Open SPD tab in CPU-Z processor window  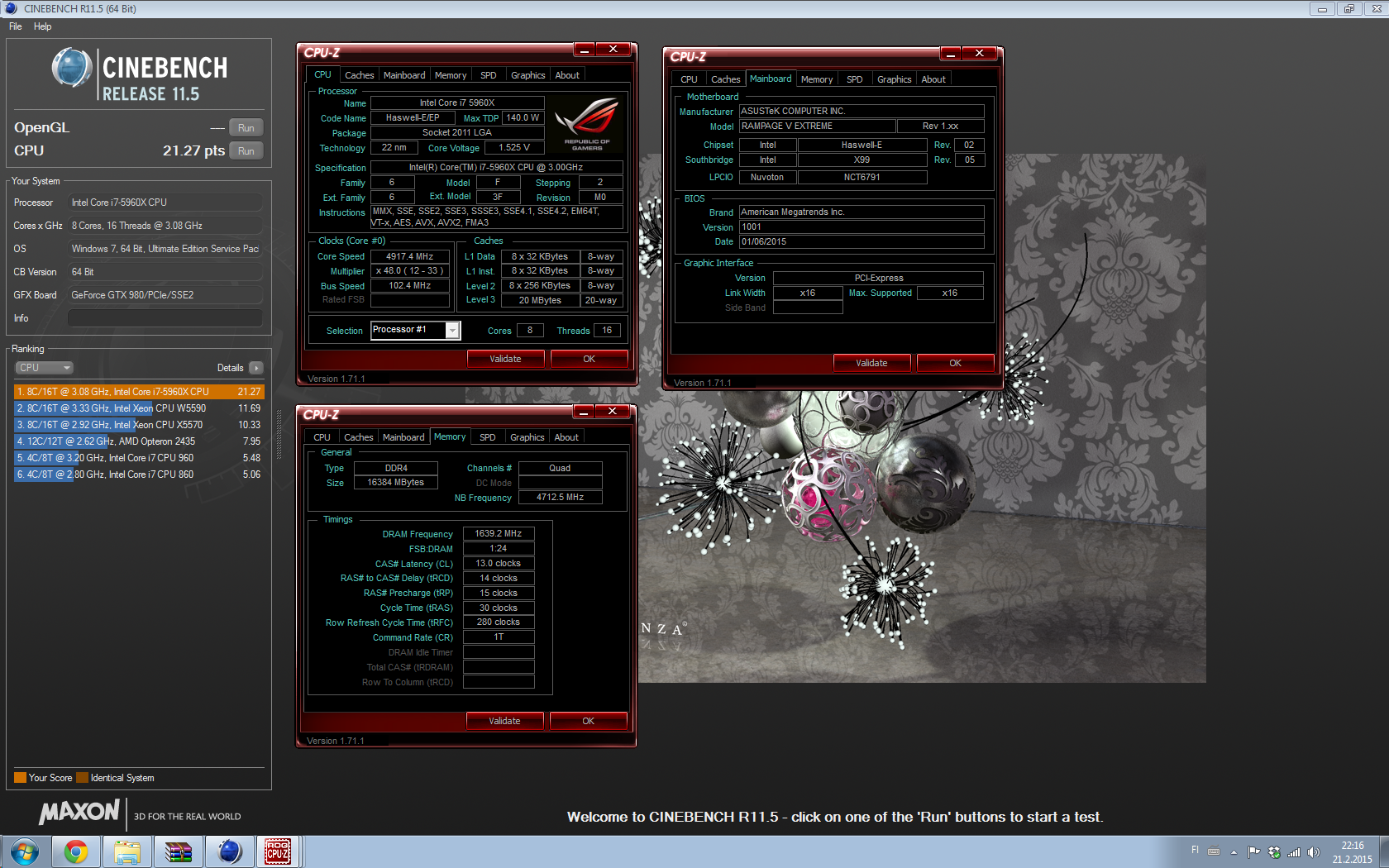(489, 75)
